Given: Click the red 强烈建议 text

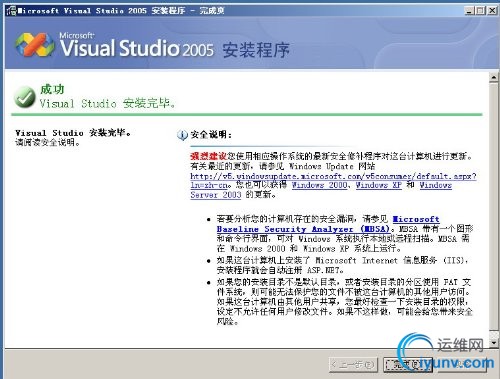Looking at the screenshot, I should tap(208, 156).
